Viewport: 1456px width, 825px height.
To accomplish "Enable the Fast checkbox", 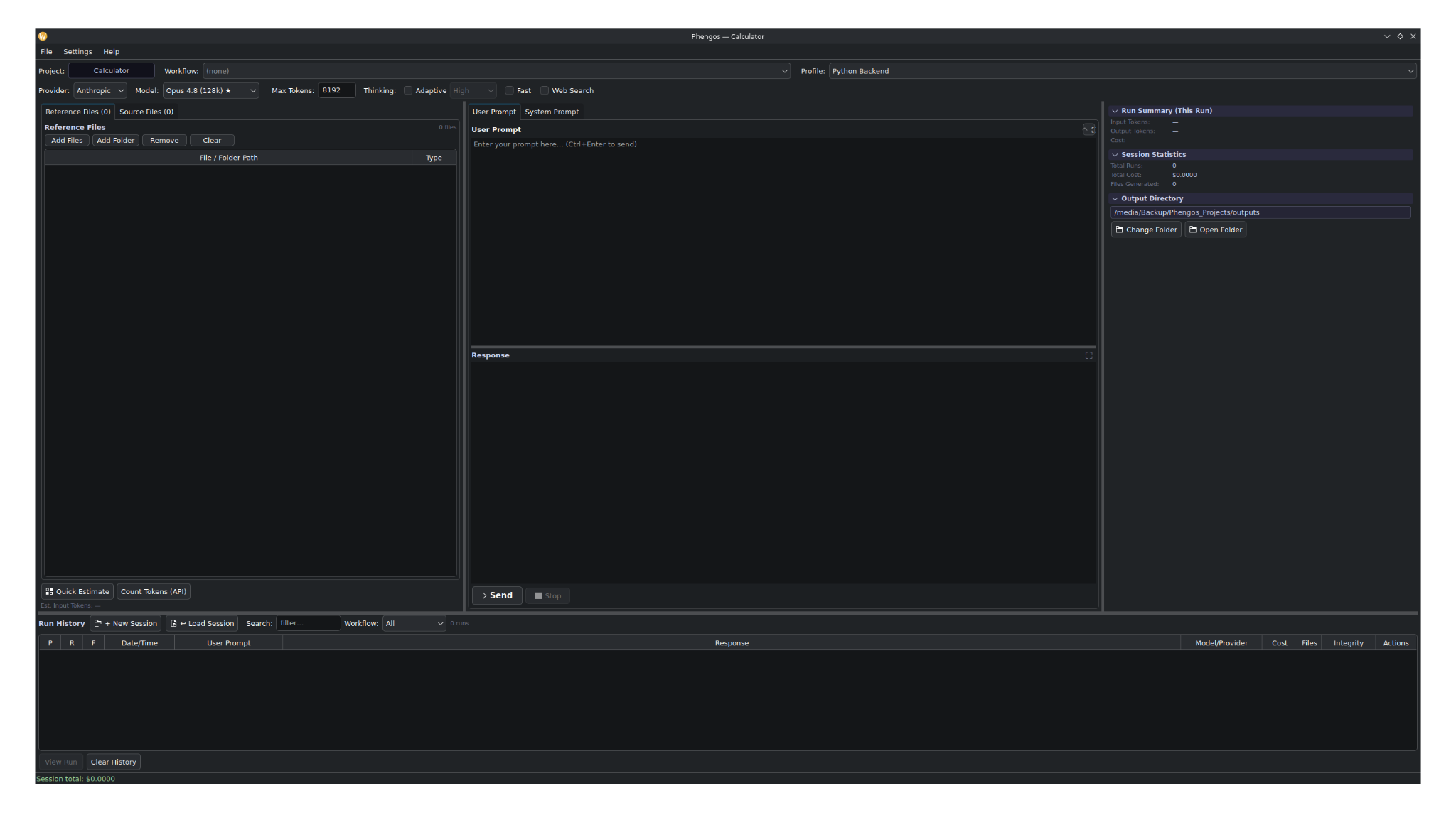I will click(x=509, y=90).
